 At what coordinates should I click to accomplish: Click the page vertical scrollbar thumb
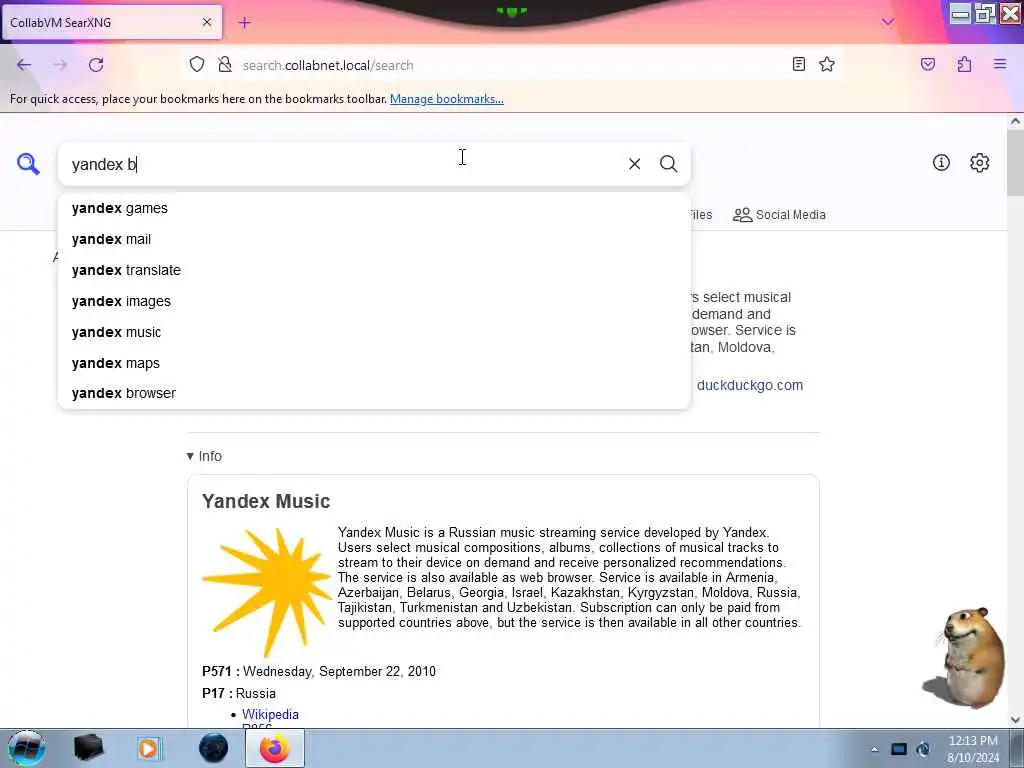(x=1015, y=162)
